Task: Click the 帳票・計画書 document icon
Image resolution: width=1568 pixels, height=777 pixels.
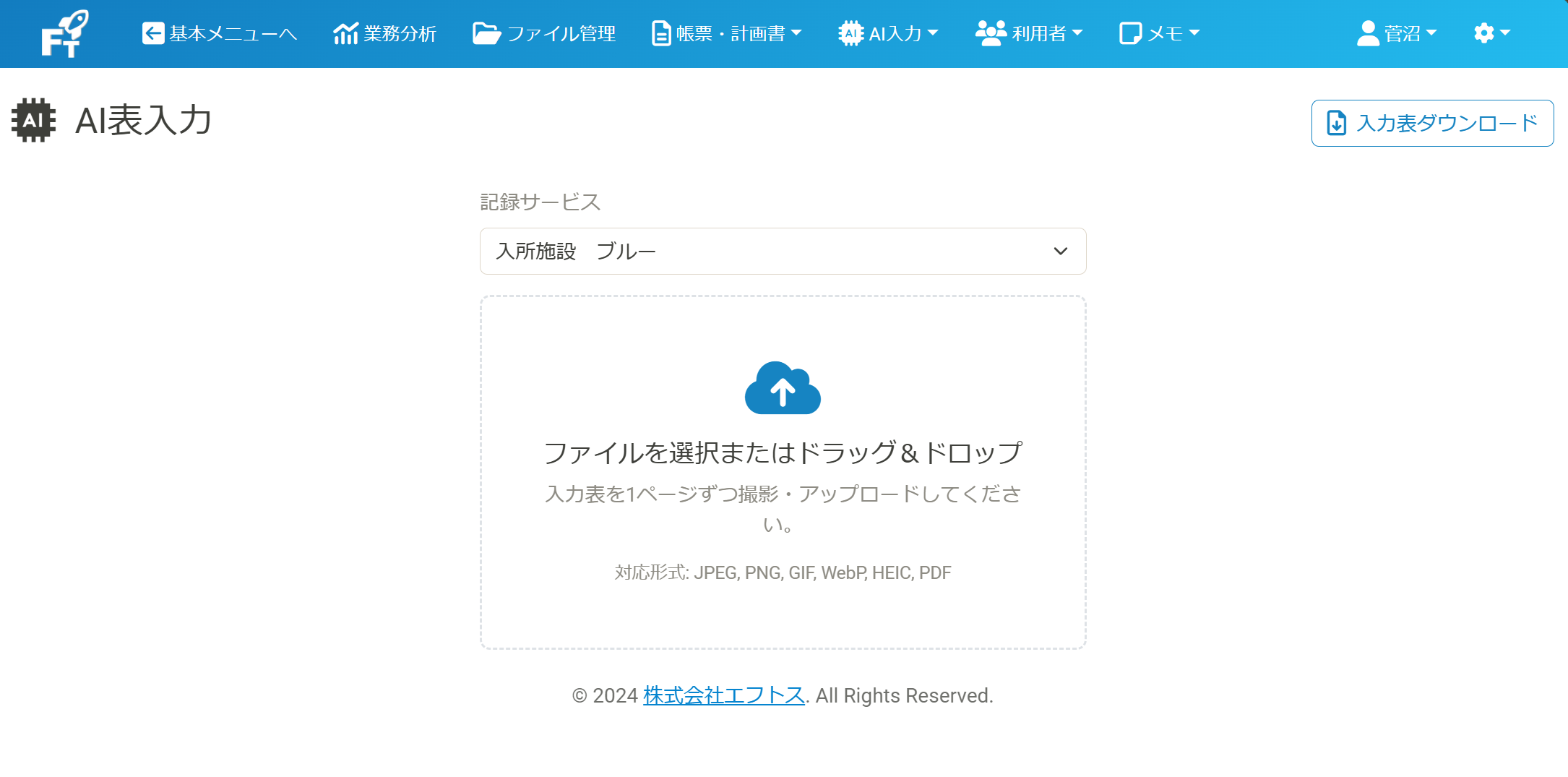Action: [x=660, y=33]
